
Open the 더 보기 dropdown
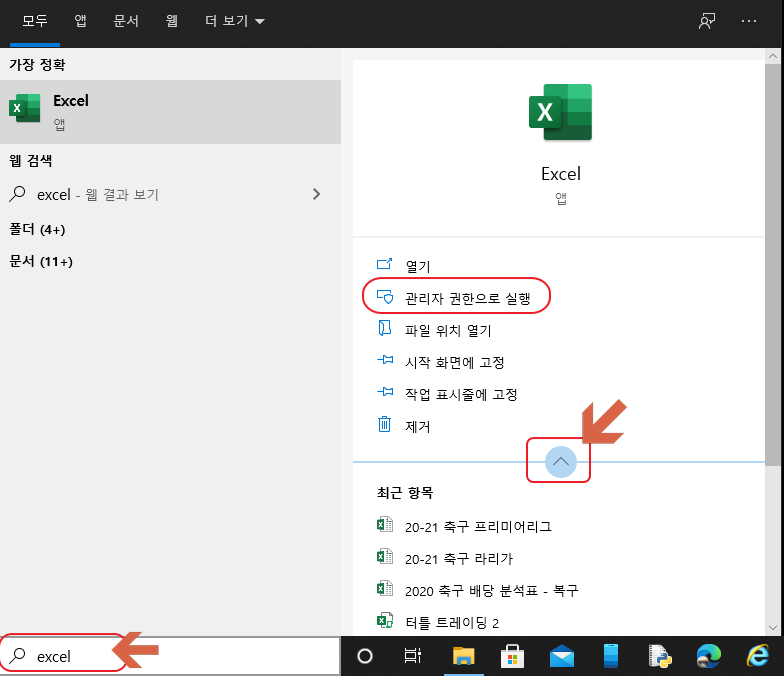click(234, 21)
